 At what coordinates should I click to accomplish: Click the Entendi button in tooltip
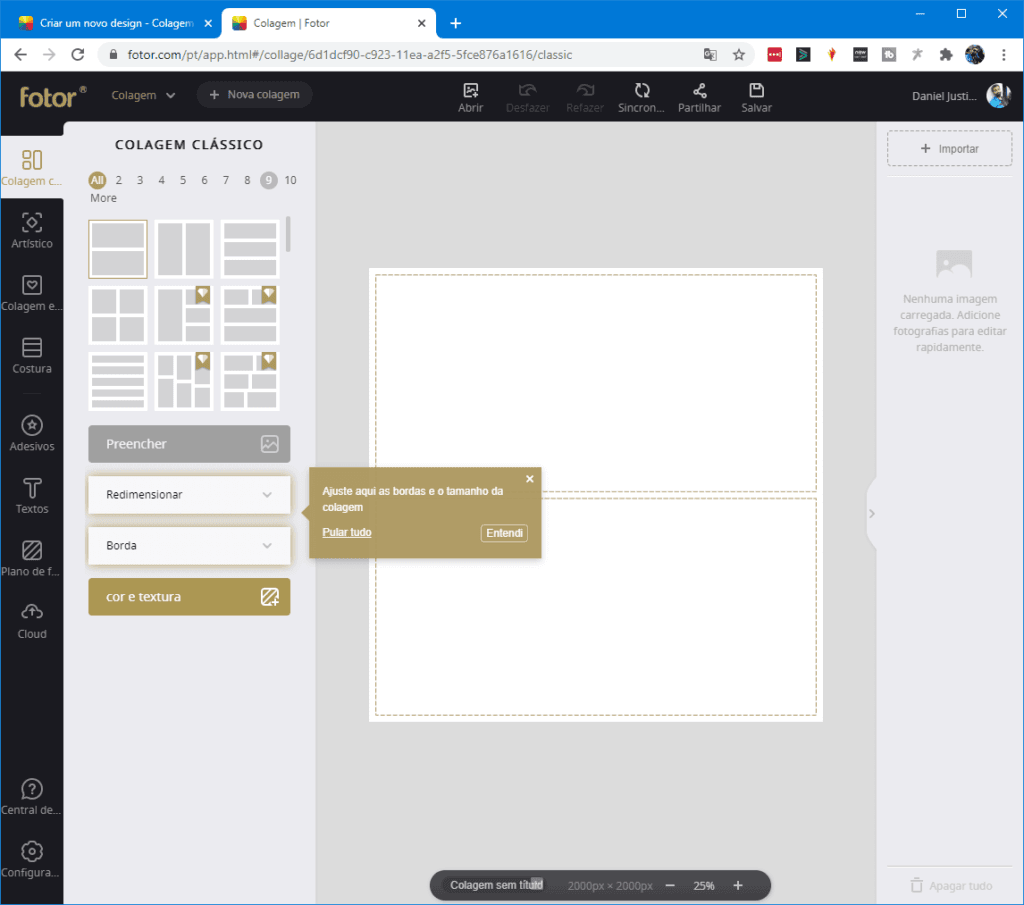tap(504, 533)
